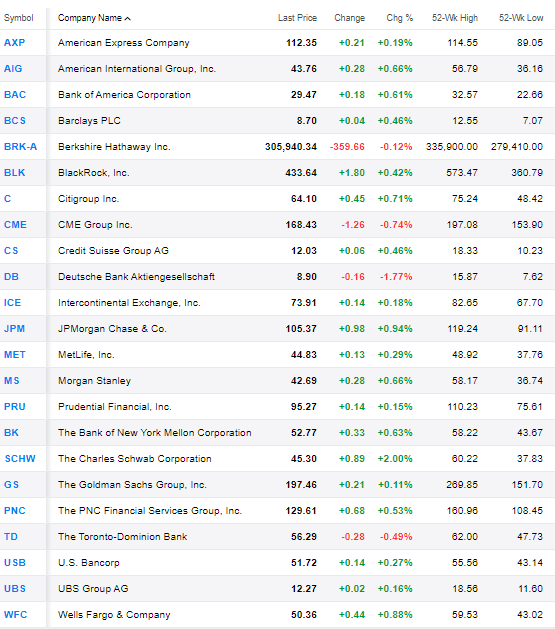555x629 pixels.
Task: Click BlackRock 52-week high 573.47
Action: pyautogui.click(x=462, y=173)
